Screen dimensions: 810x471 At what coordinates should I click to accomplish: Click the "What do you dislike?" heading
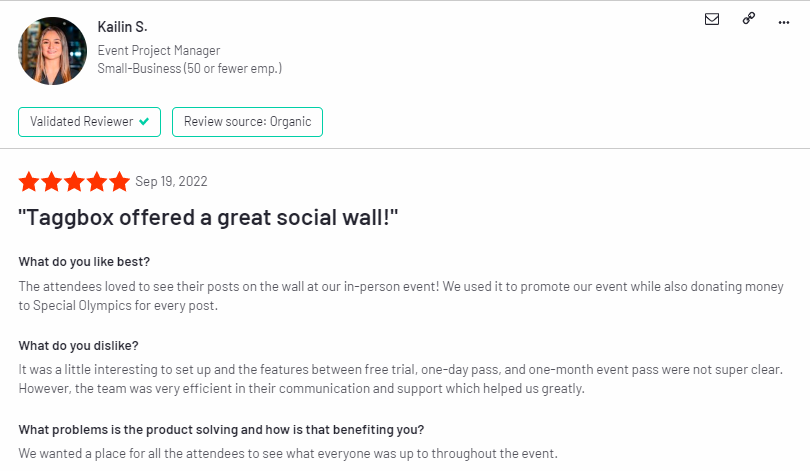(78, 346)
